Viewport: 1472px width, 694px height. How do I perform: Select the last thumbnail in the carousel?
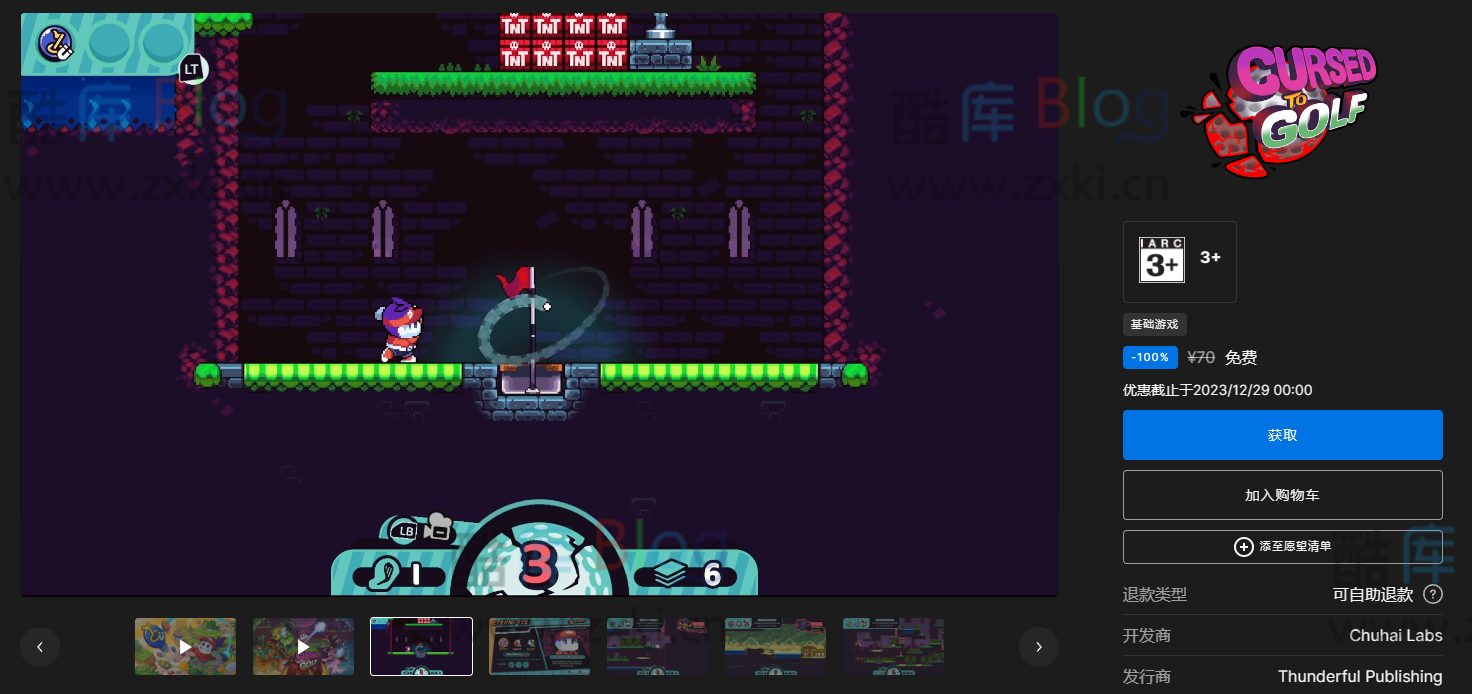893,646
